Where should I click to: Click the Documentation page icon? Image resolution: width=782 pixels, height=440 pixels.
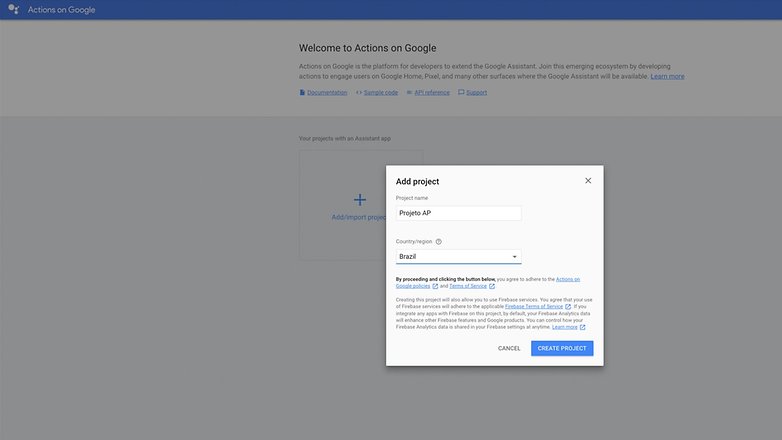click(302, 92)
